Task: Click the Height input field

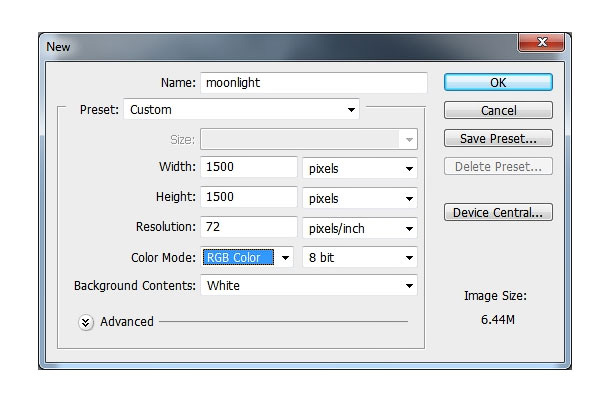Action: coord(249,197)
